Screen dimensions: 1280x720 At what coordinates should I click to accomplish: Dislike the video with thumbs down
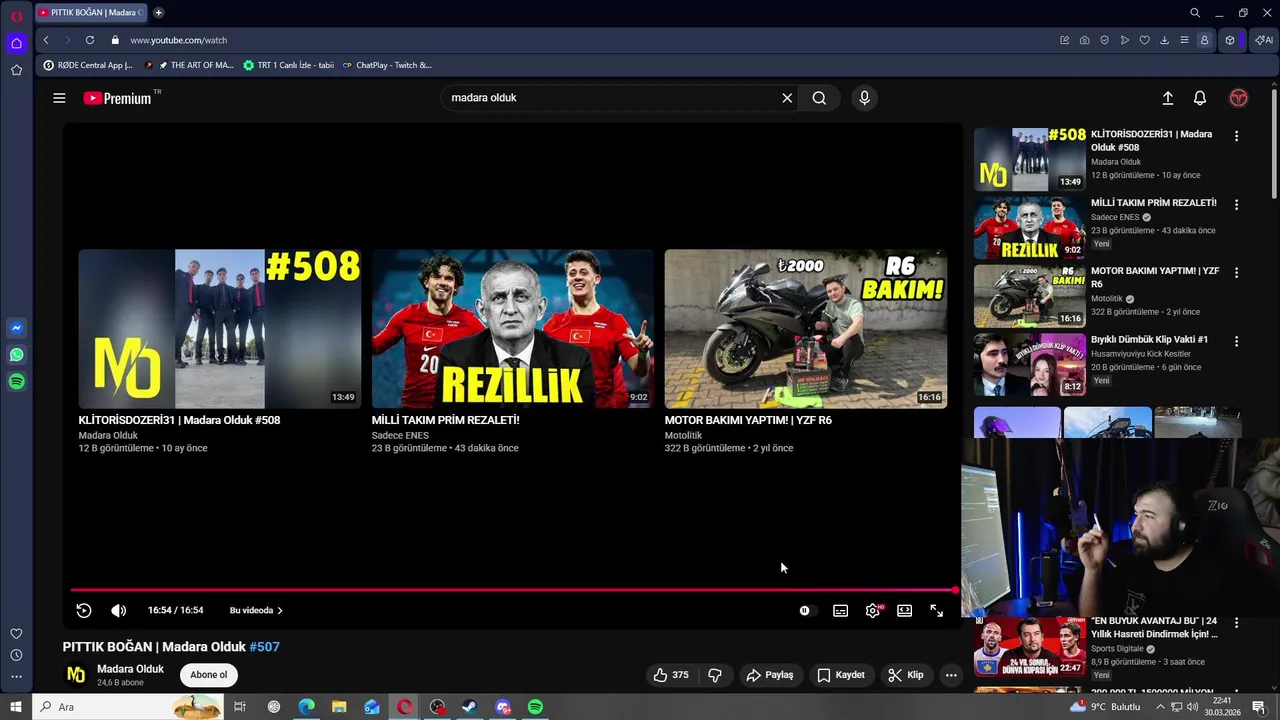[x=715, y=675]
